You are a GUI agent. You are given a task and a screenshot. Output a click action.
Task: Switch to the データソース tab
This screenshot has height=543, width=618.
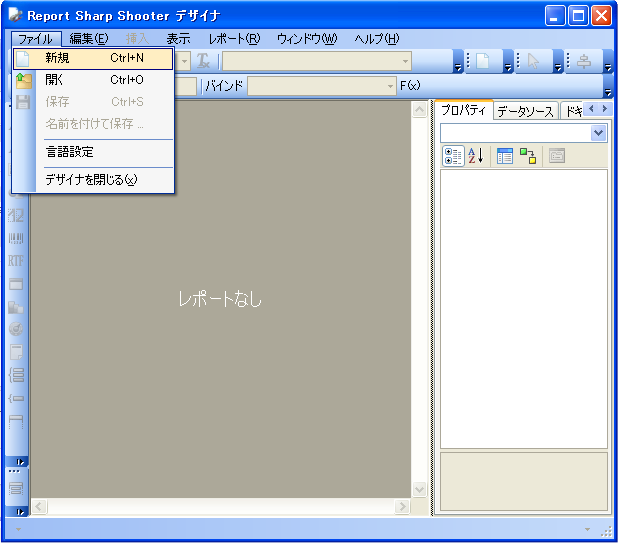click(526, 111)
